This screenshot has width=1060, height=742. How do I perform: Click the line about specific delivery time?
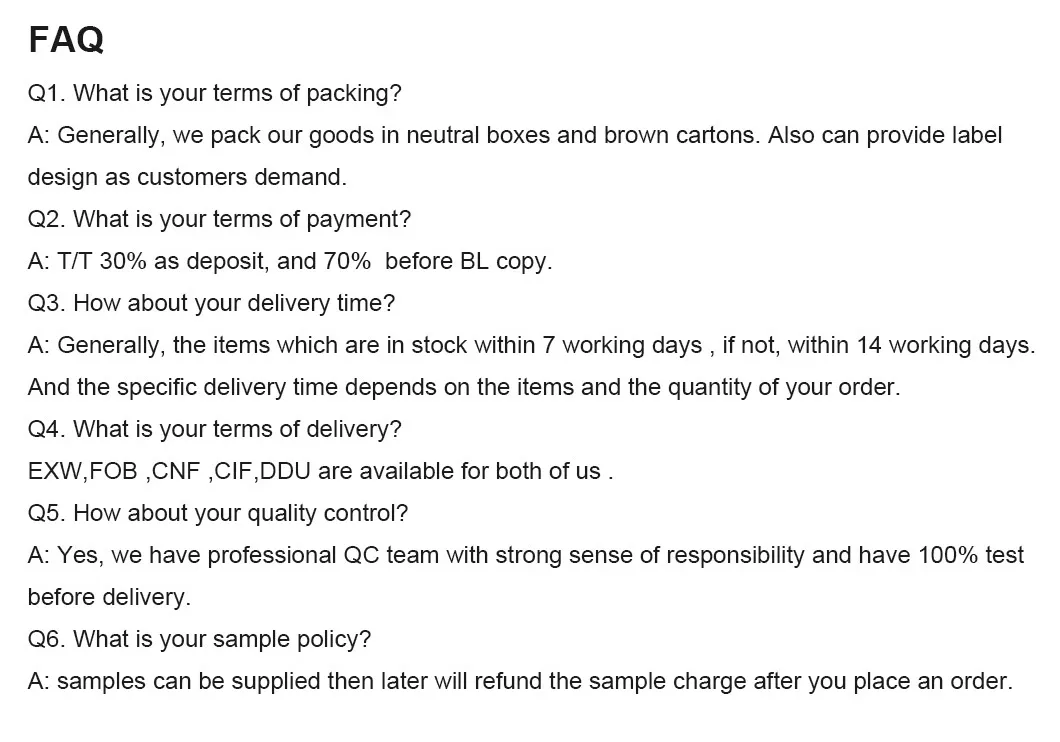464,387
